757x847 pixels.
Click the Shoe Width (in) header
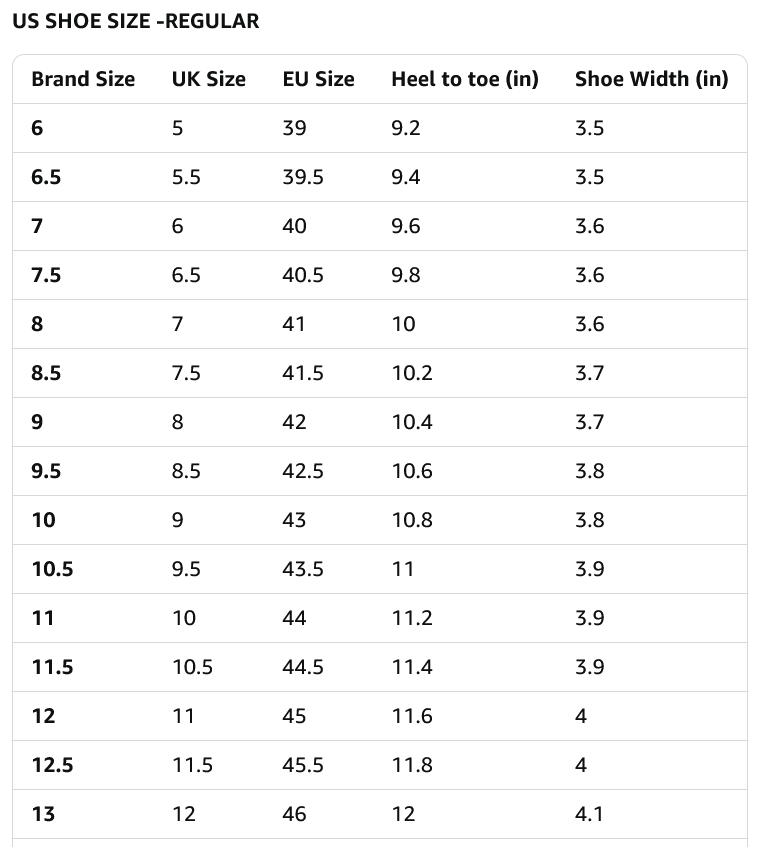pos(651,79)
